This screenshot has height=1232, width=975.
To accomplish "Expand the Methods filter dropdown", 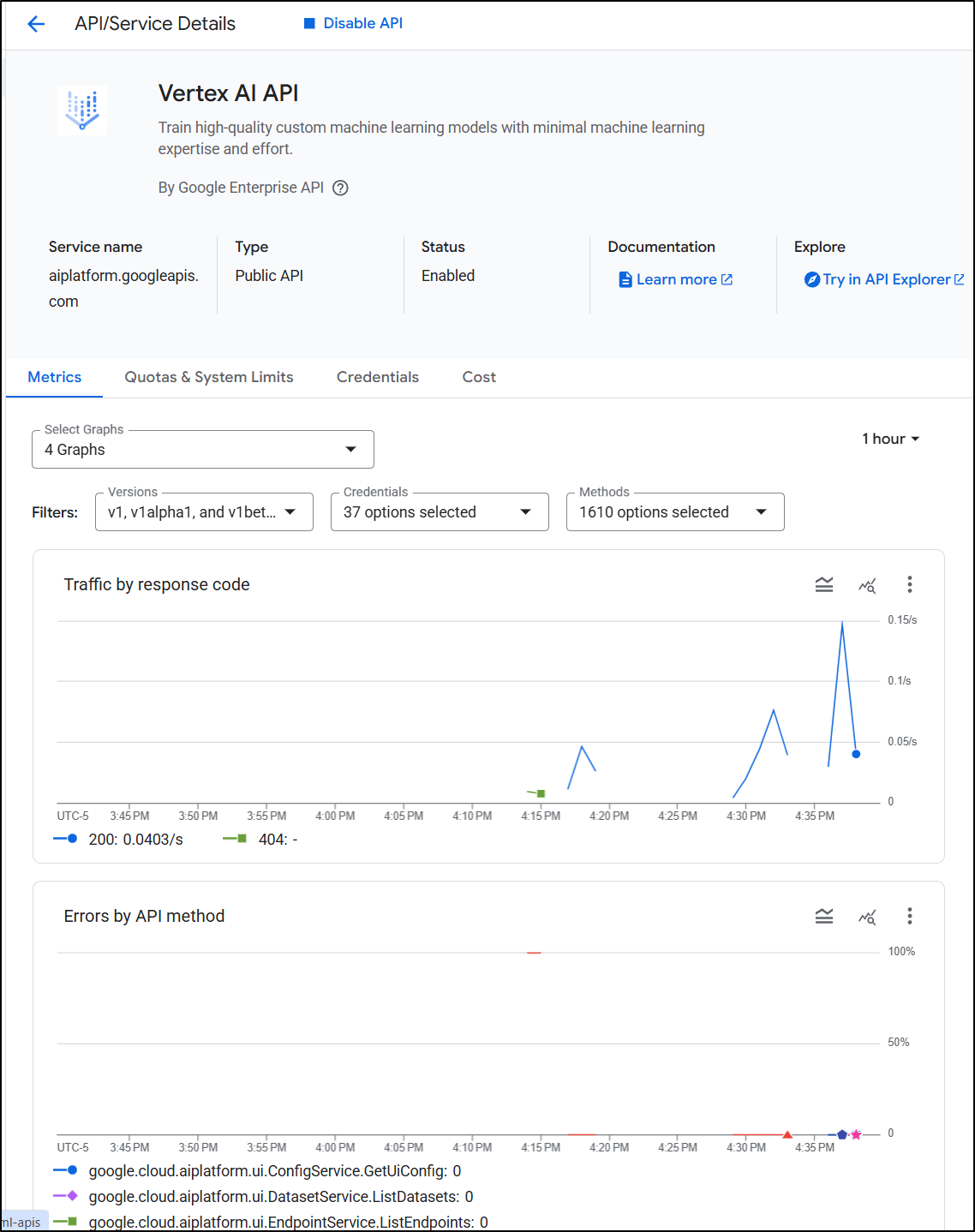I will (x=675, y=512).
